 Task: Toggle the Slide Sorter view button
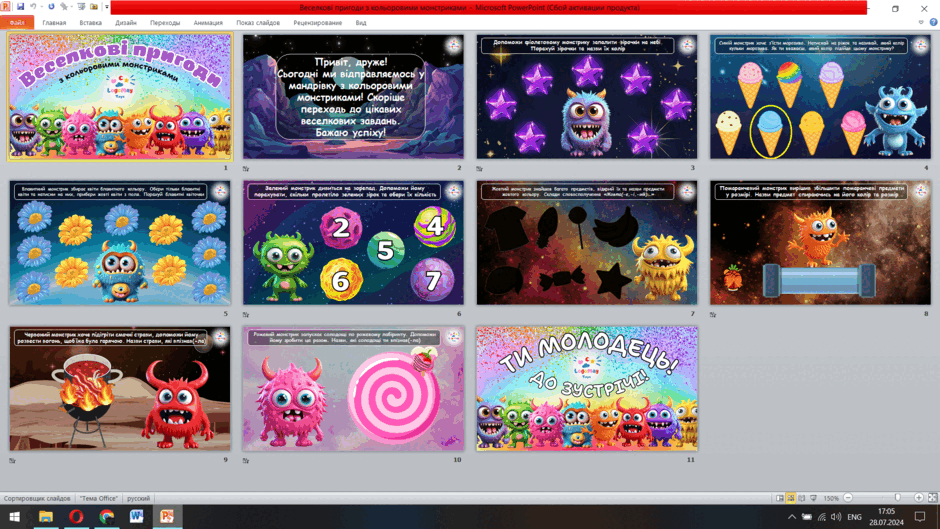point(791,498)
